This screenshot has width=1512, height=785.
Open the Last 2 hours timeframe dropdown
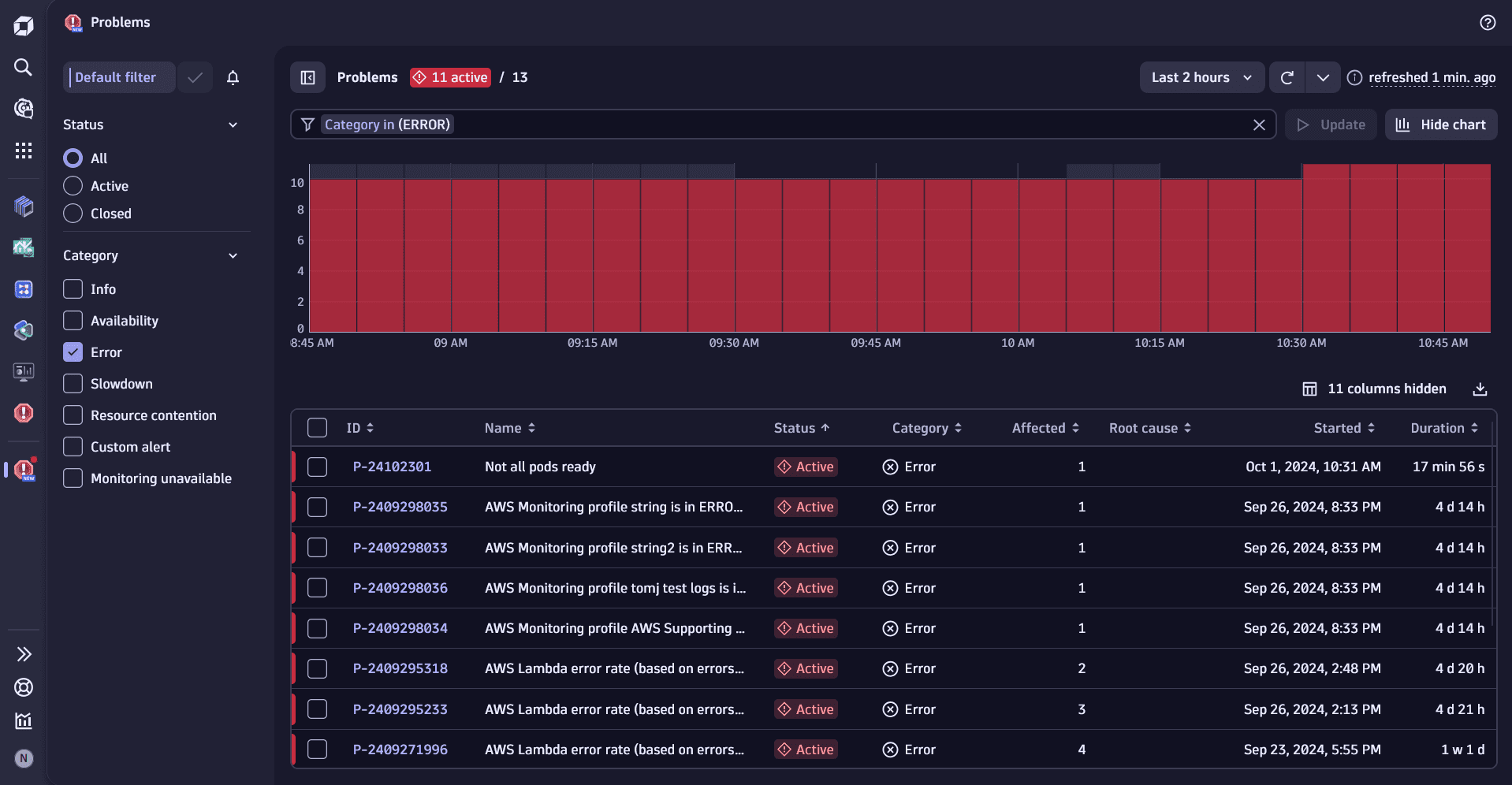(x=1202, y=77)
